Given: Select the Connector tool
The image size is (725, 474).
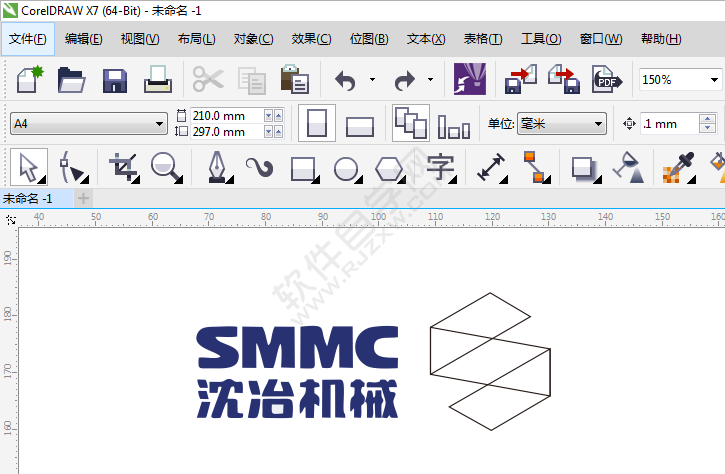Looking at the screenshot, I should pos(536,167).
